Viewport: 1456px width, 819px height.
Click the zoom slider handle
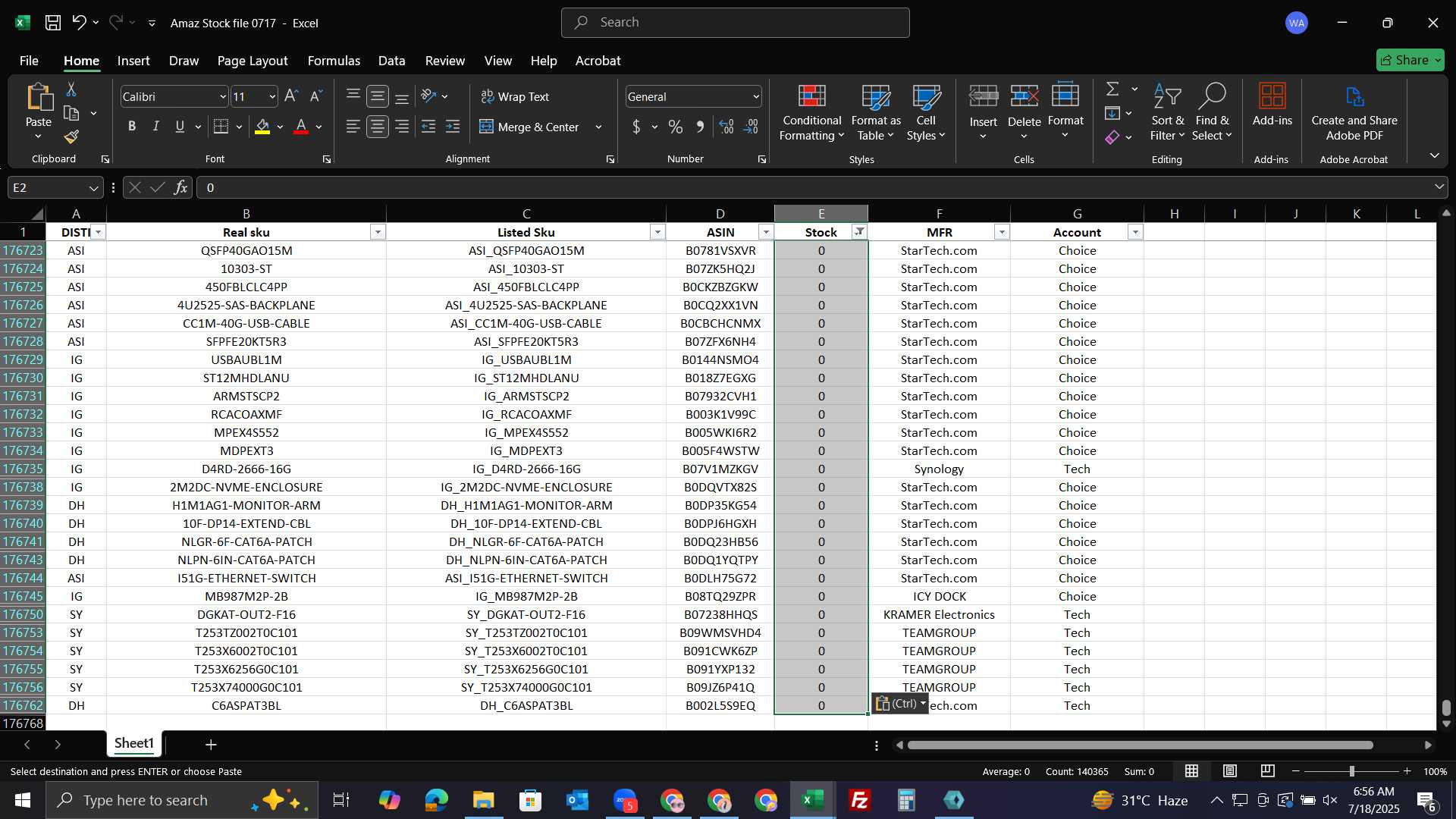pyautogui.click(x=1351, y=771)
